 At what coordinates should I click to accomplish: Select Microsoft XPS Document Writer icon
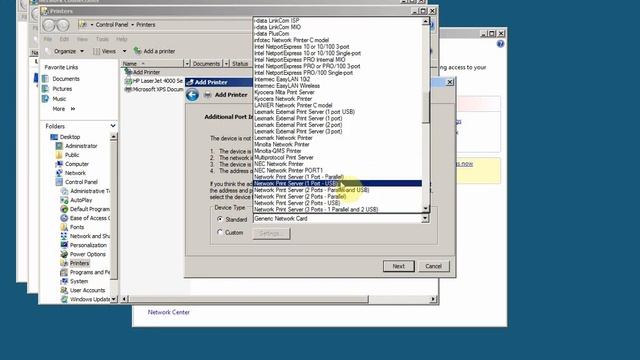(129, 89)
